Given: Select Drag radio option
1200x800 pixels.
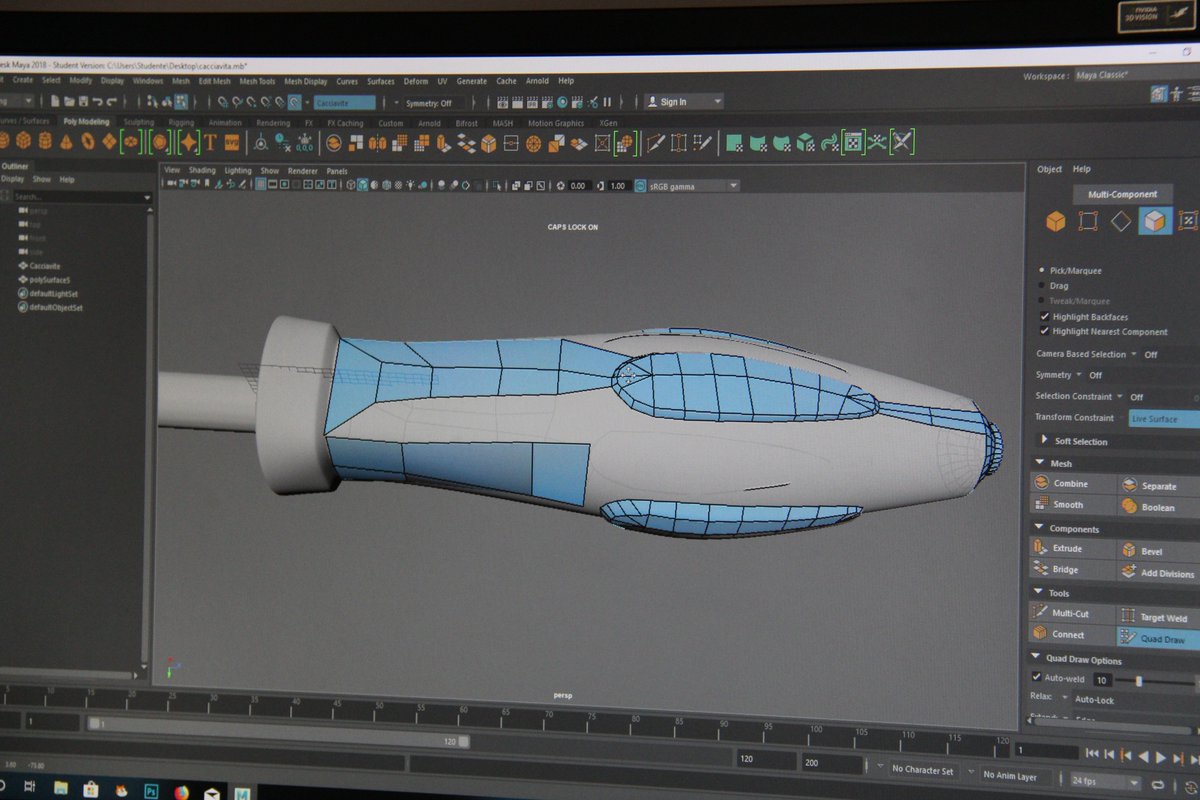Looking at the screenshot, I should (x=1042, y=285).
